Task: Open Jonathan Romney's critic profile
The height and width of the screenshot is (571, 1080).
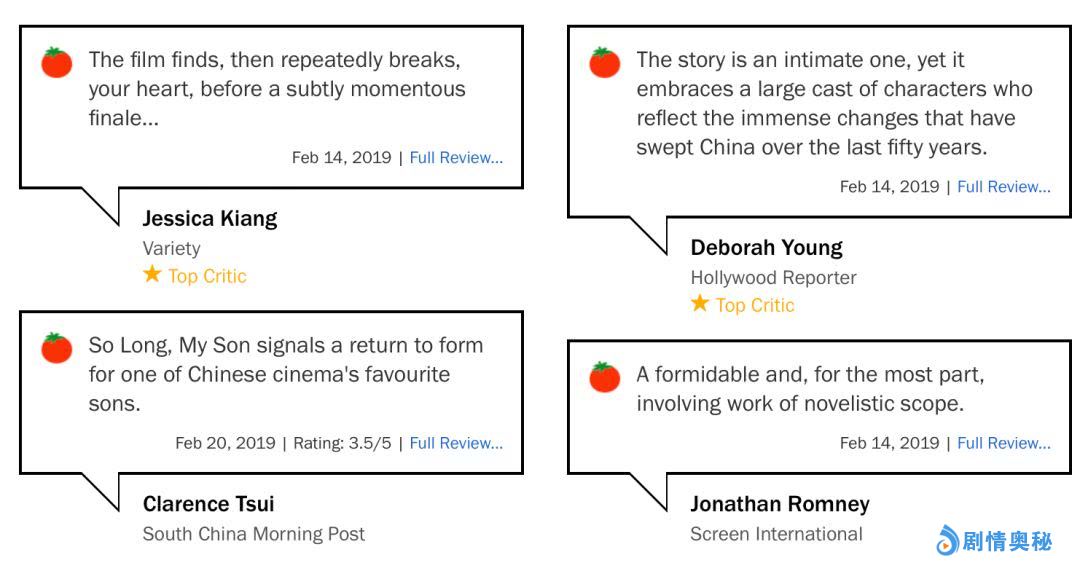Action: point(780,503)
